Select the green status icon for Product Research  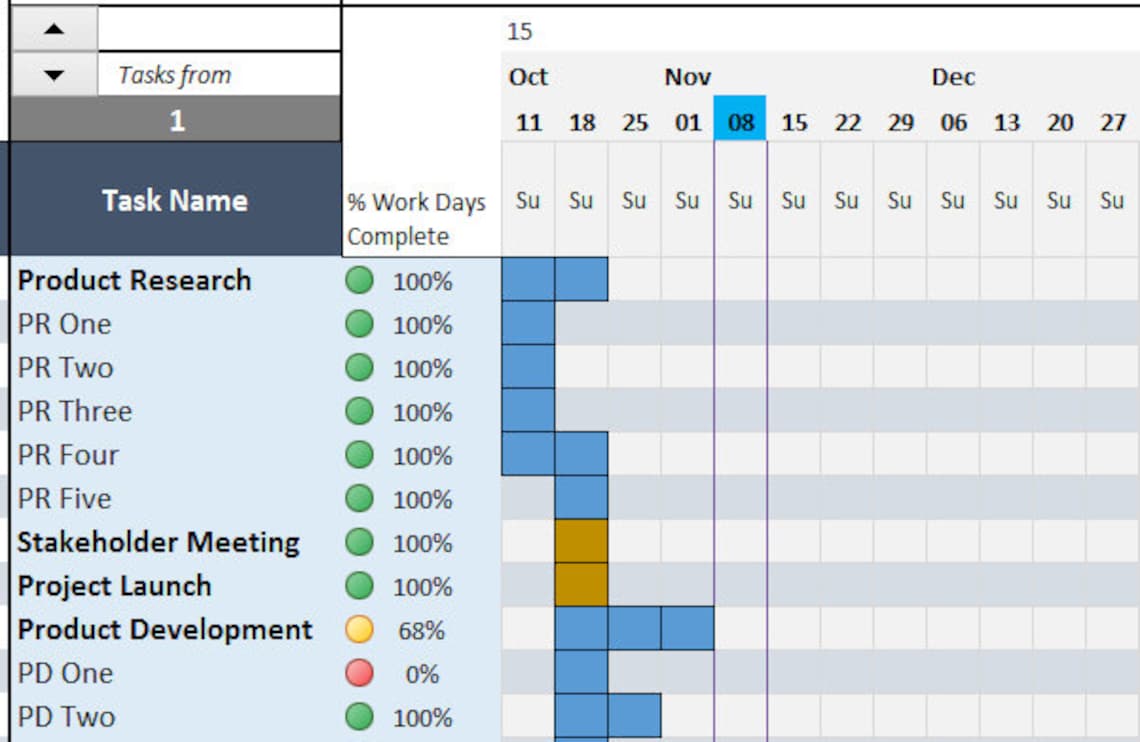(x=359, y=281)
